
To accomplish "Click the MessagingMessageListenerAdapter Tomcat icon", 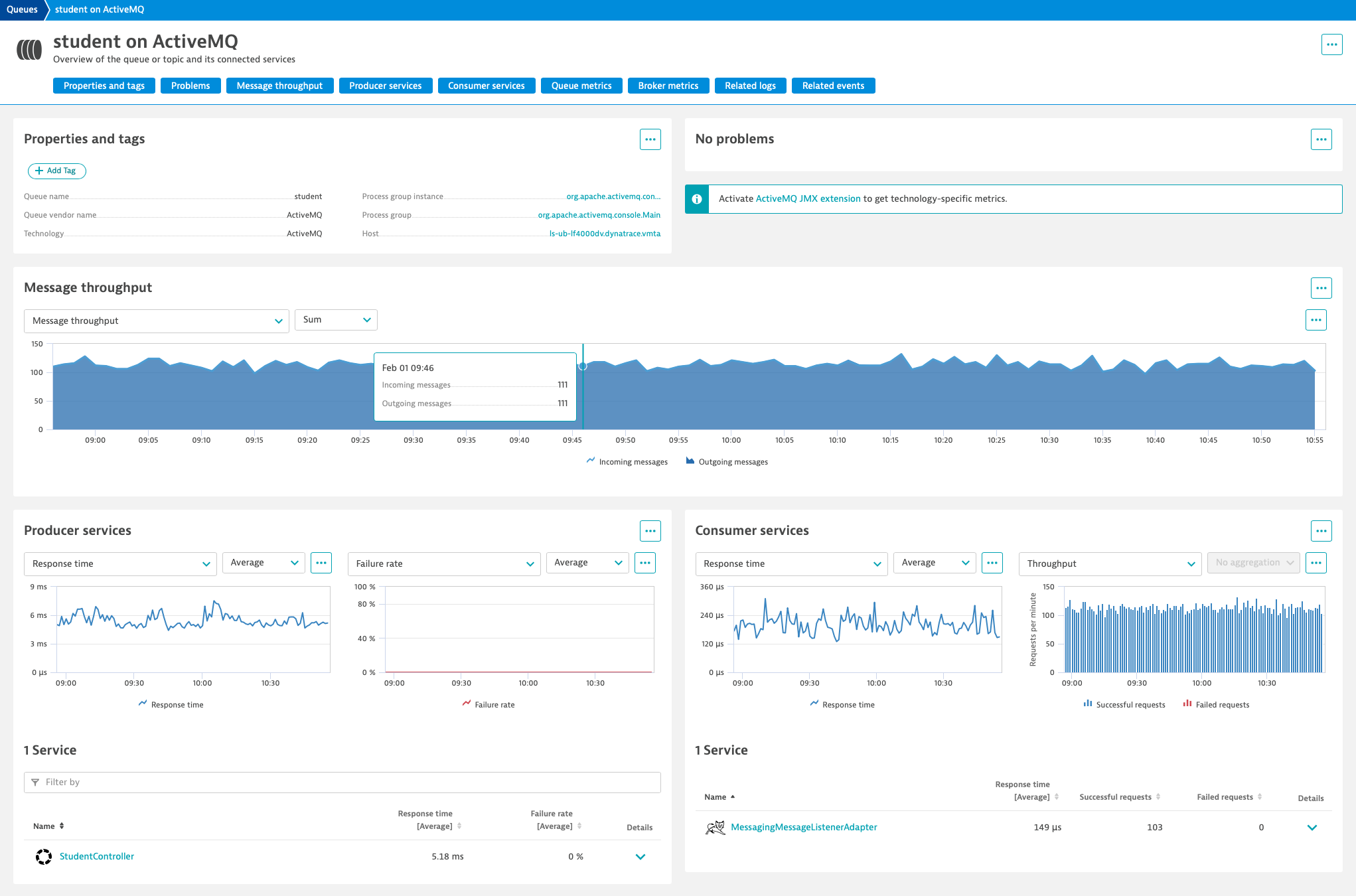I will [x=715, y=828].
